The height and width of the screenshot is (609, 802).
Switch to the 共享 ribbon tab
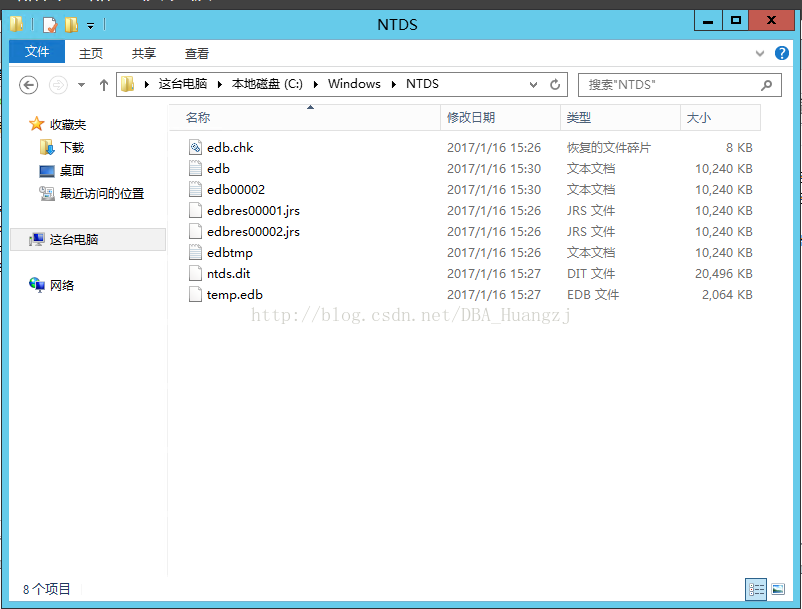point(144,53)
